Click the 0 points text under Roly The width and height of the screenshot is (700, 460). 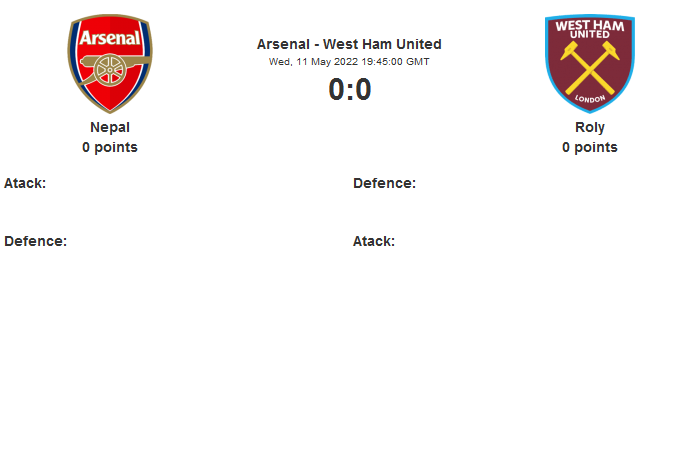[x=589, y=147]
